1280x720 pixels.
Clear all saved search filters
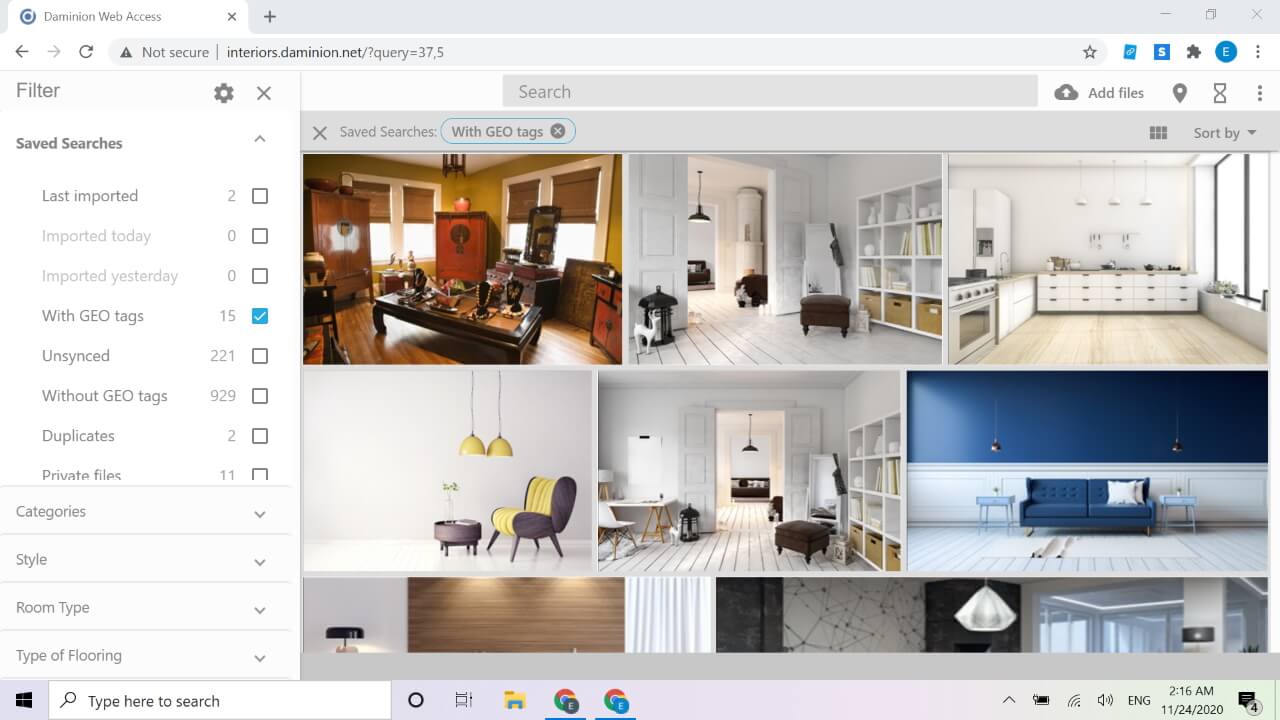pos(320,133)
